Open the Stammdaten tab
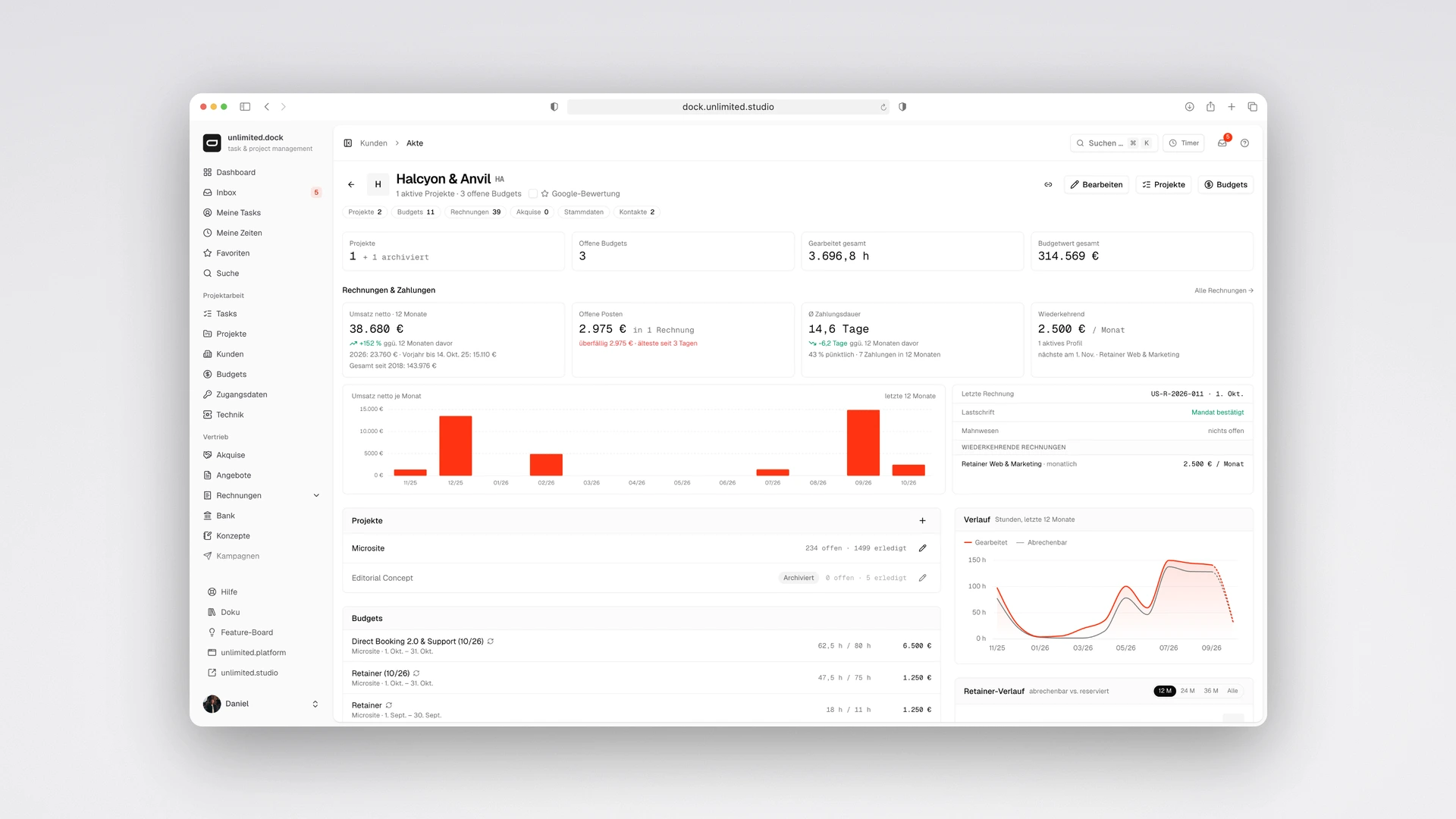 [x=584, y=212]
